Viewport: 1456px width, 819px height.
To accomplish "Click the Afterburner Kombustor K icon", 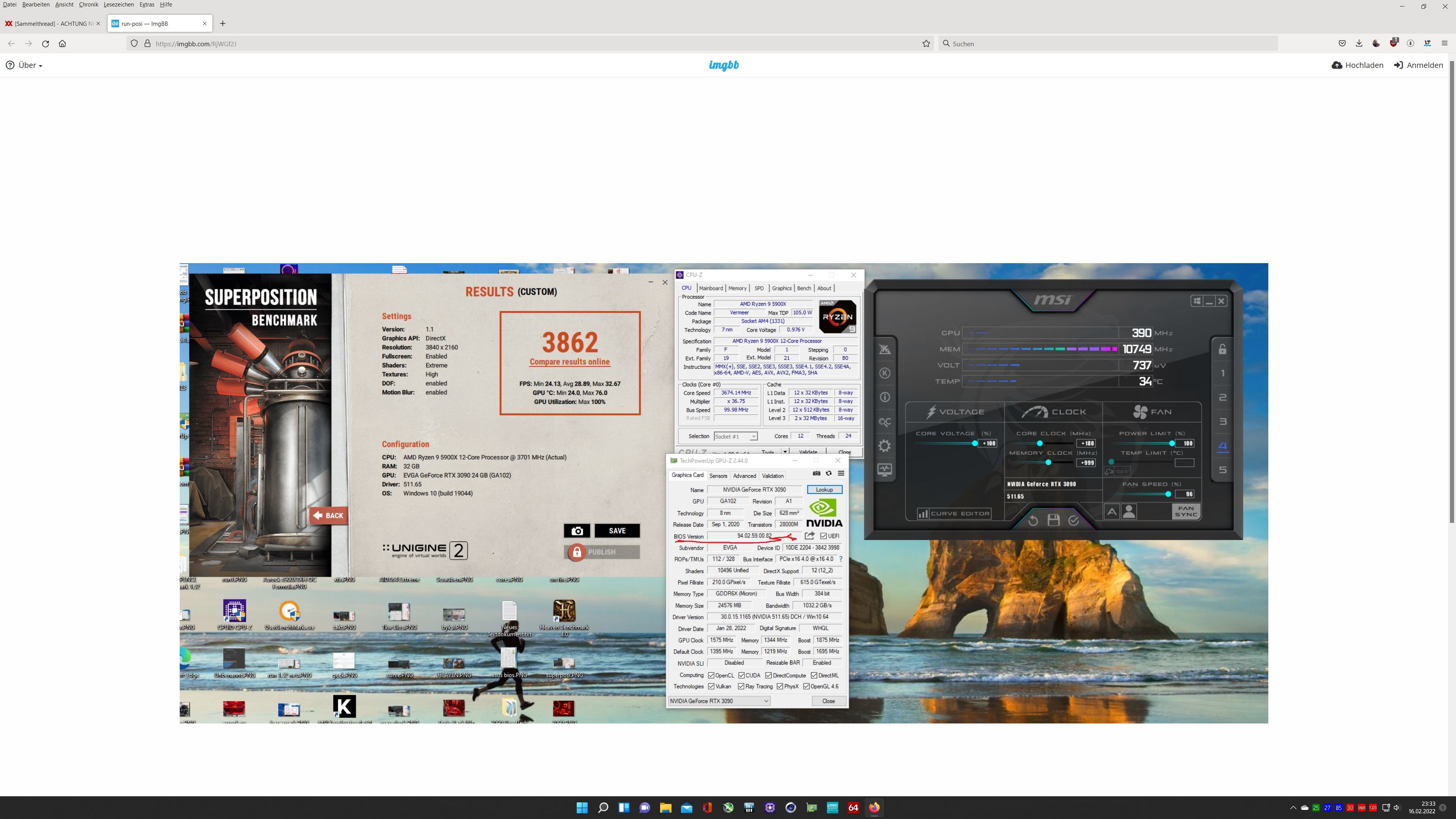I will click(x=885, y=373).
